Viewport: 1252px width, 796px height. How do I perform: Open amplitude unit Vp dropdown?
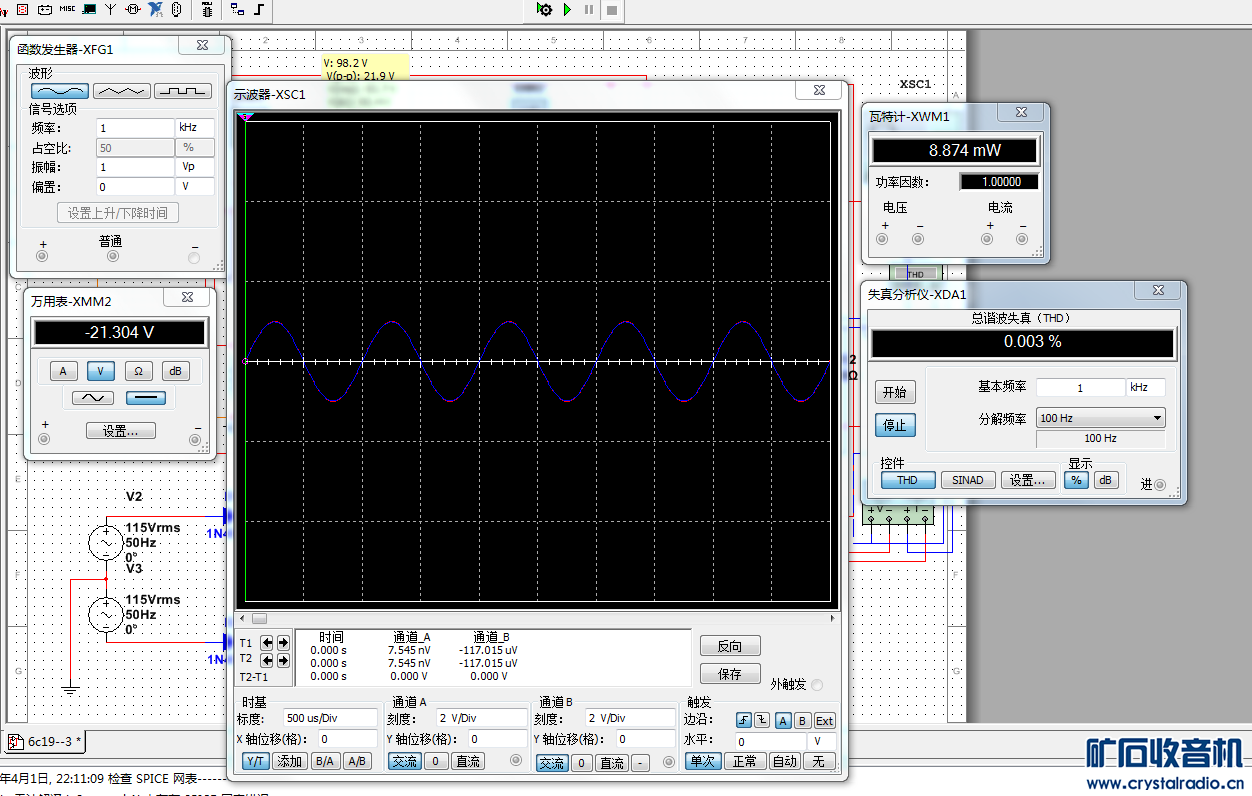point(195,167)
